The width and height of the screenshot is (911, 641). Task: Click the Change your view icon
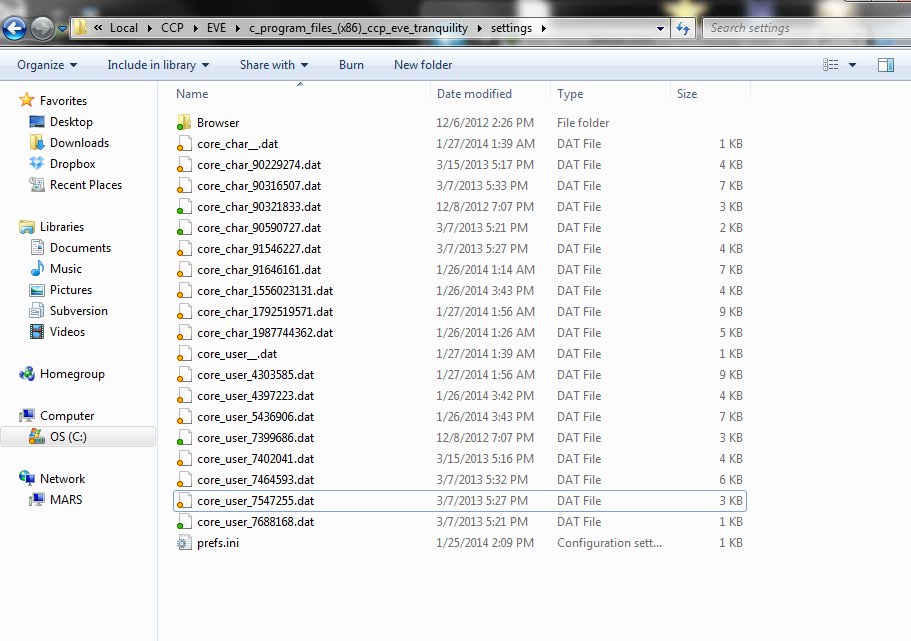pyautogui.click(x=830, y=65)
